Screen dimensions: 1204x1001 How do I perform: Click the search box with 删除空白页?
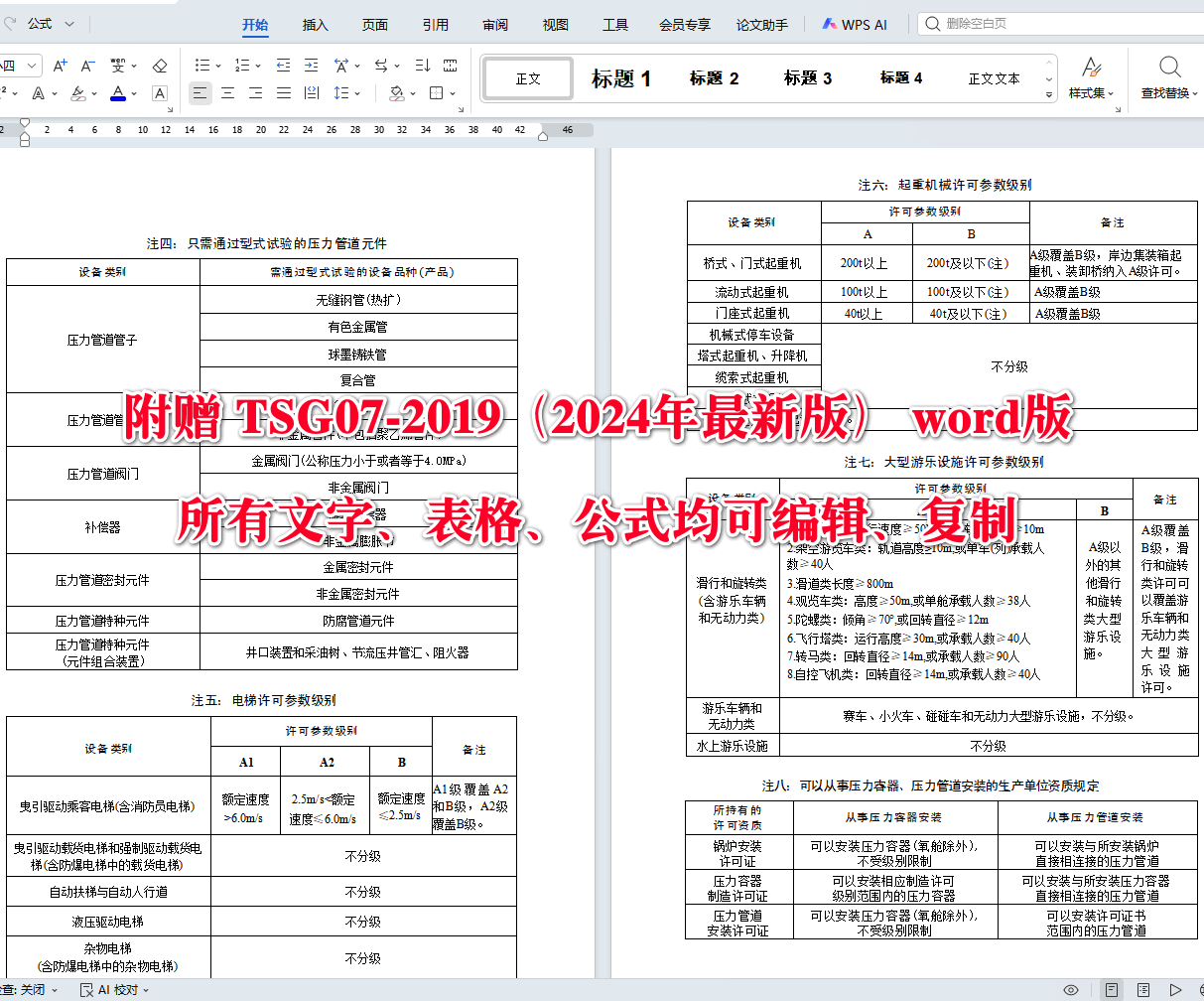(1060, 24)
